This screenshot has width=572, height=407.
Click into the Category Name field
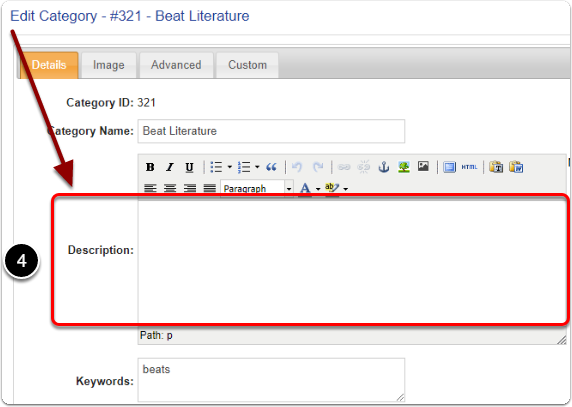pos(271,131)
